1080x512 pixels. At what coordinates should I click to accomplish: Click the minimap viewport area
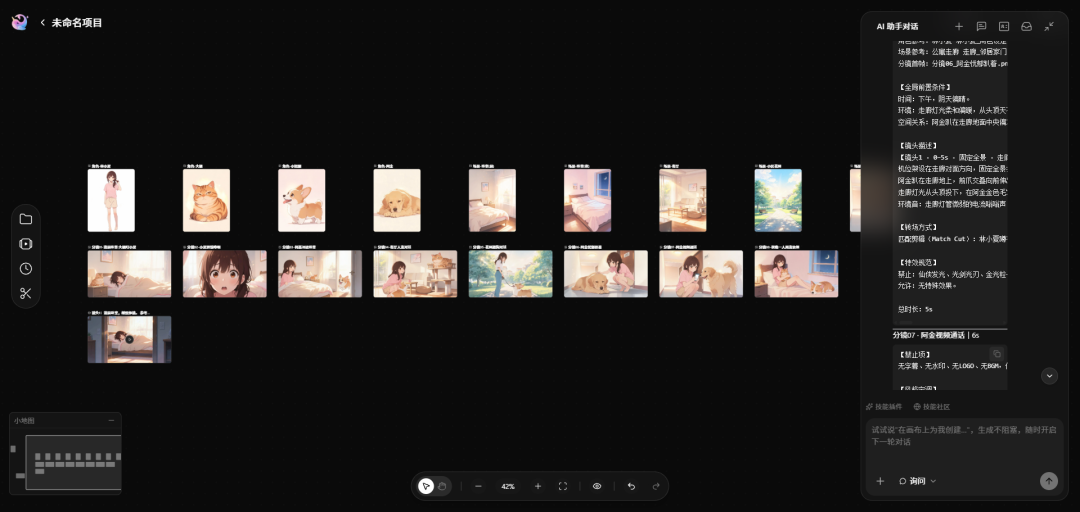pos(74,462)
